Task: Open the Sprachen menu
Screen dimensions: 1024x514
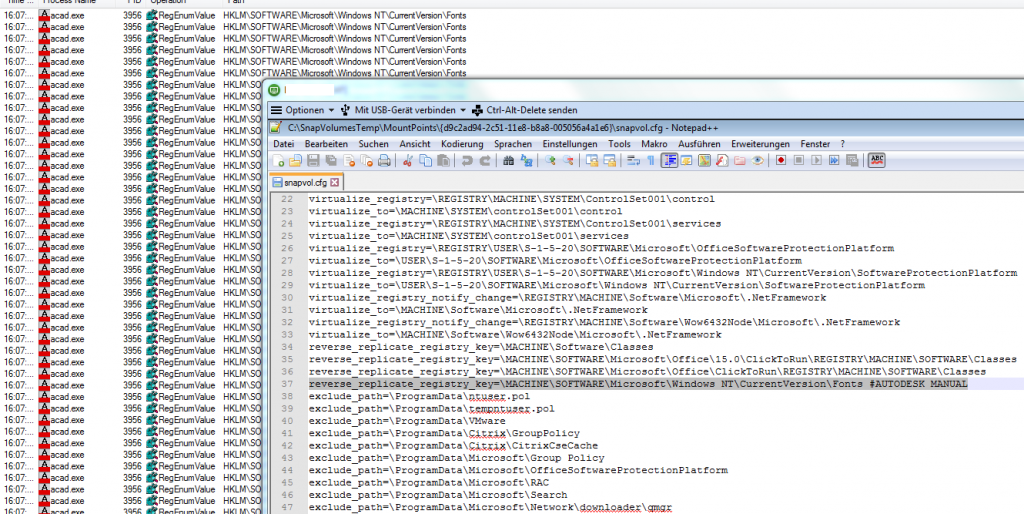Action: 513,144
